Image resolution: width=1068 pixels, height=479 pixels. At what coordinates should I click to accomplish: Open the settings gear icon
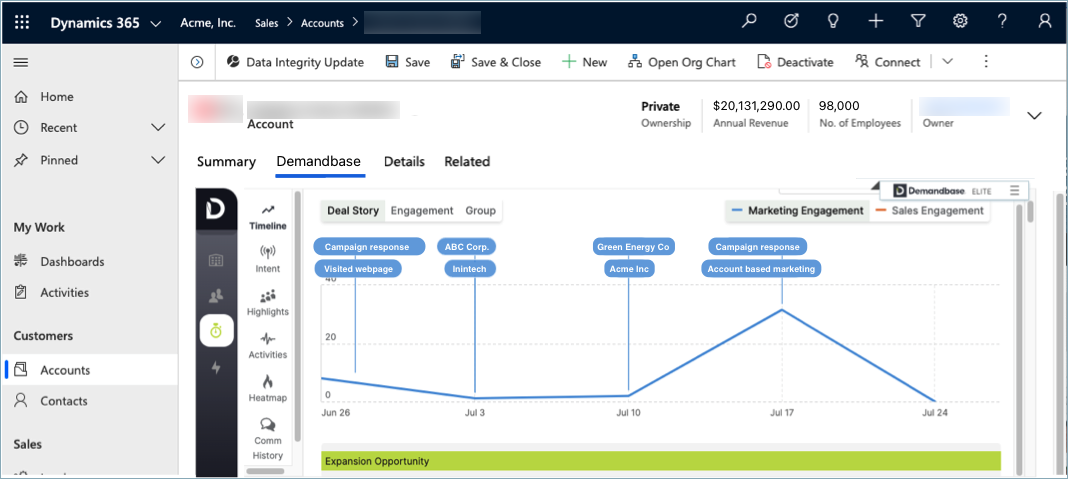tap(960, 21)
